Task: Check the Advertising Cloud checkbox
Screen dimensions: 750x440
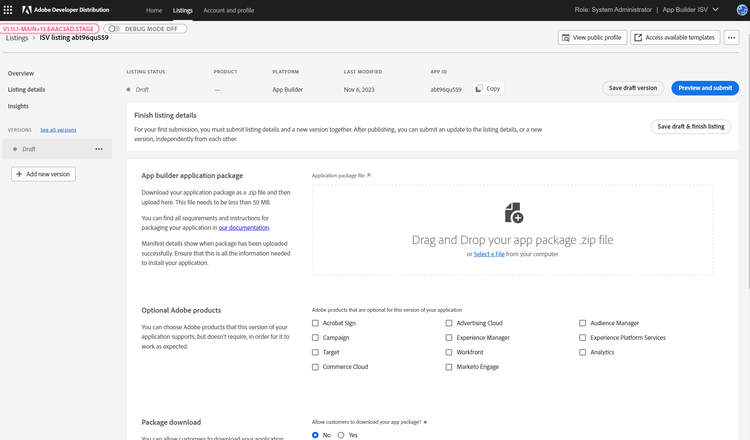Action: tap(449, 323)
